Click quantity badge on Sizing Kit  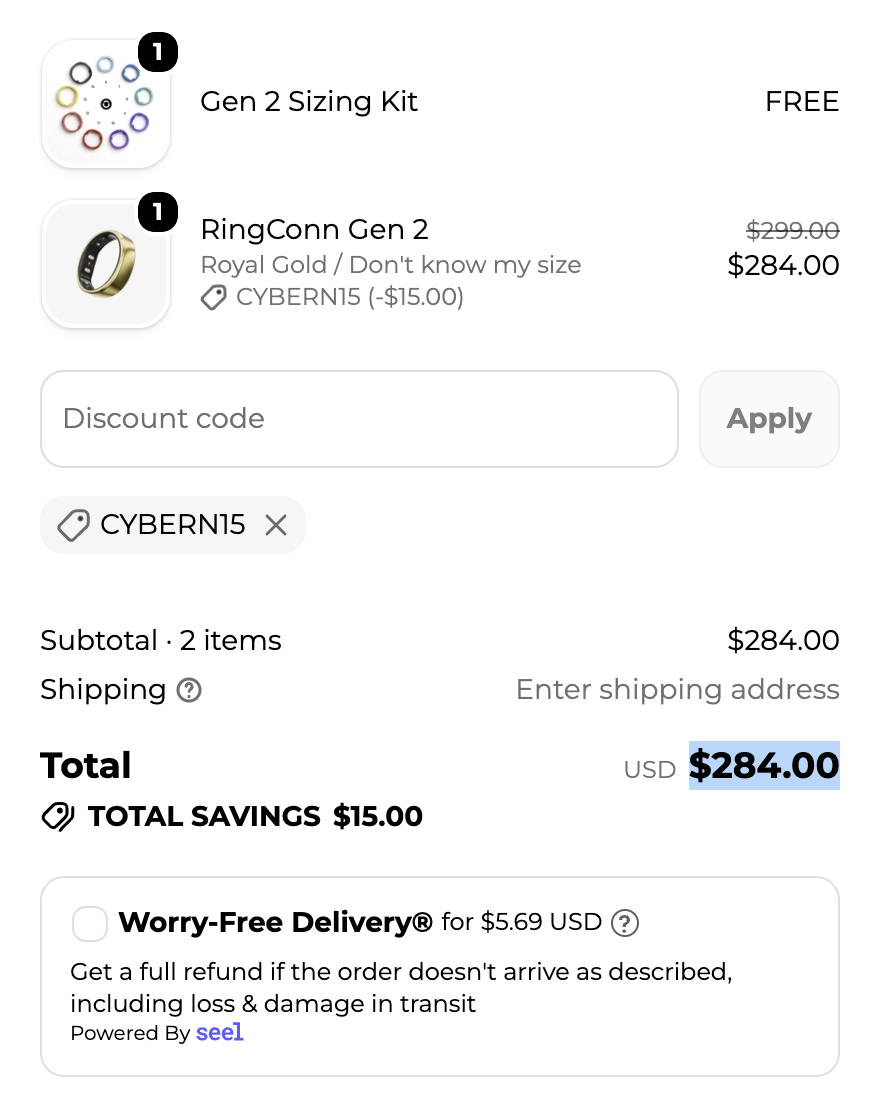(158, 52)
